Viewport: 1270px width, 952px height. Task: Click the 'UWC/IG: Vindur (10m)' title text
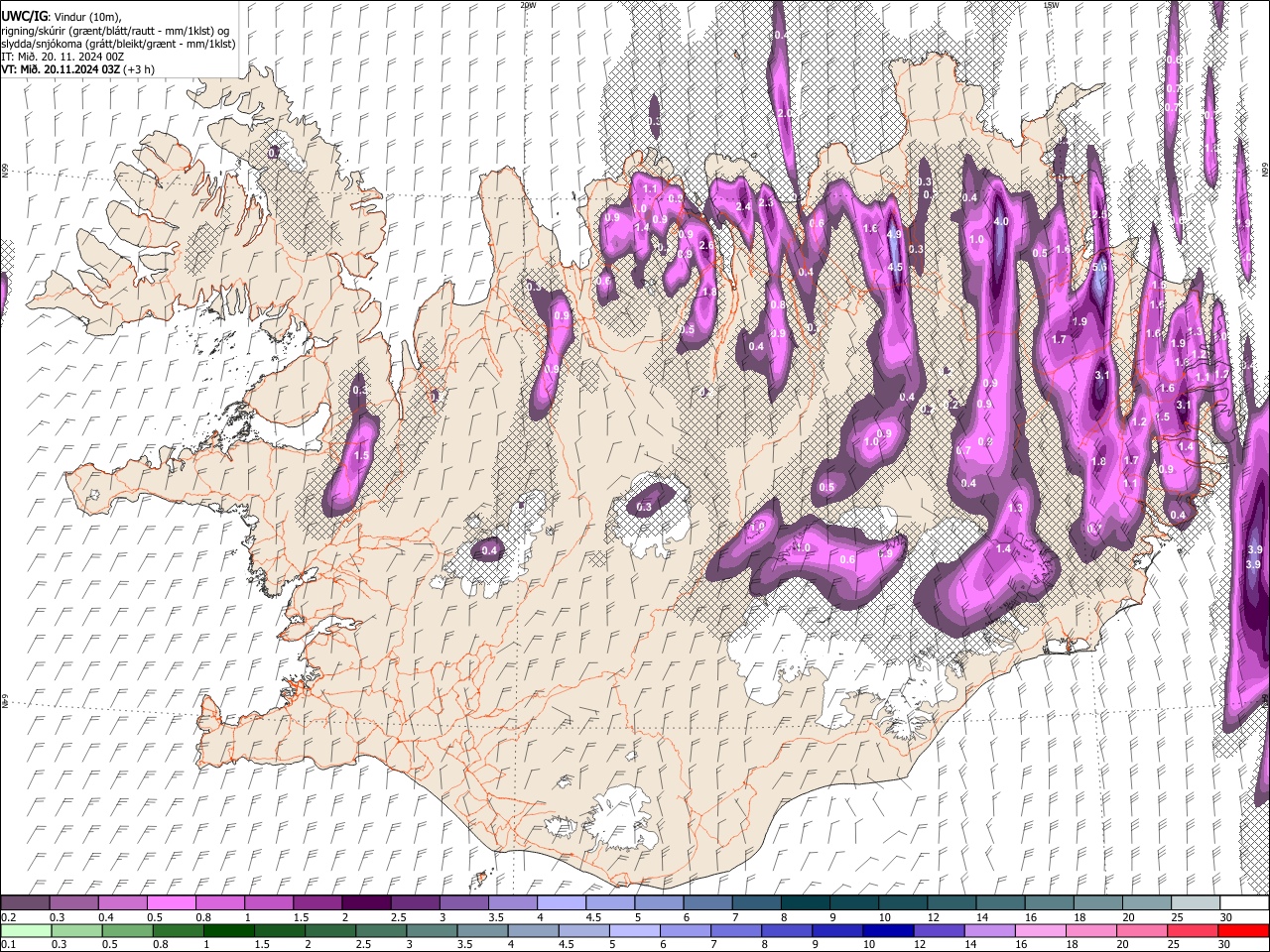click(62, 17)
